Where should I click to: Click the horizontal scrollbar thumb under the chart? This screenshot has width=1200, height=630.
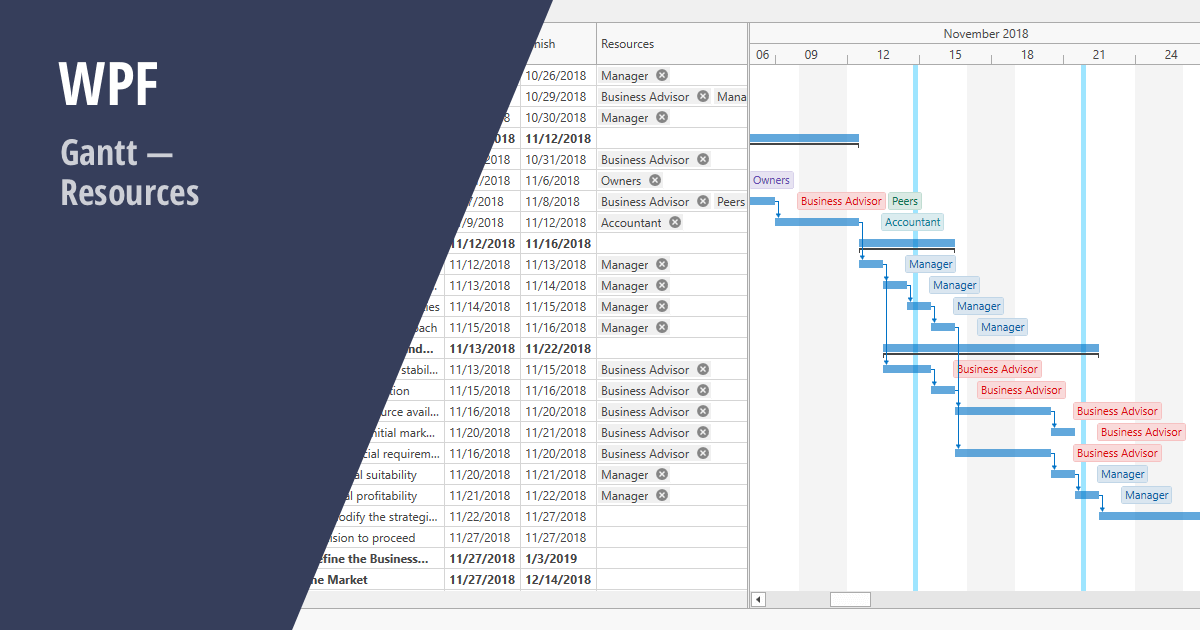(850, 599)
